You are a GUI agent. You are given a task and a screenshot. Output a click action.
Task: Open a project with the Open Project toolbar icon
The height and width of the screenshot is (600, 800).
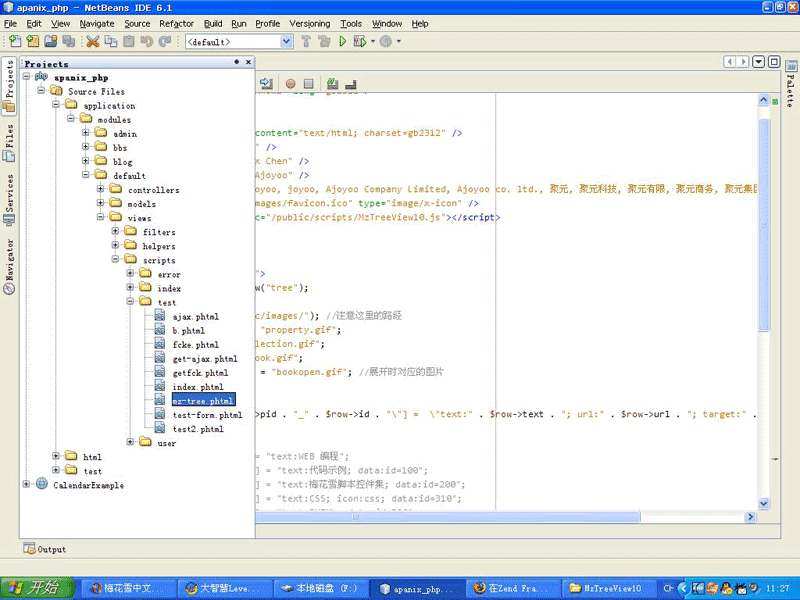point(49,41)
